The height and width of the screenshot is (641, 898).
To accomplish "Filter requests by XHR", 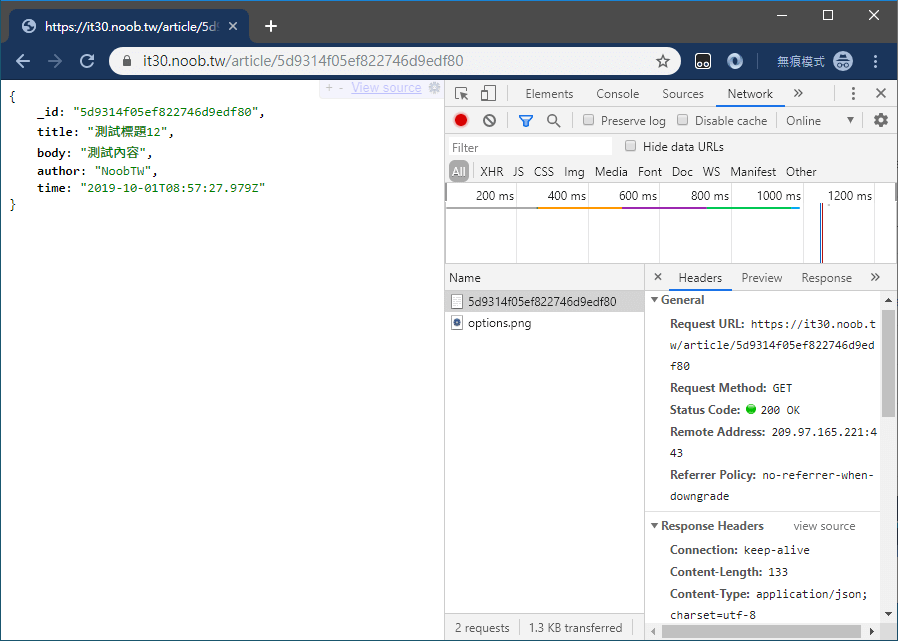I will tap(491, 171).
